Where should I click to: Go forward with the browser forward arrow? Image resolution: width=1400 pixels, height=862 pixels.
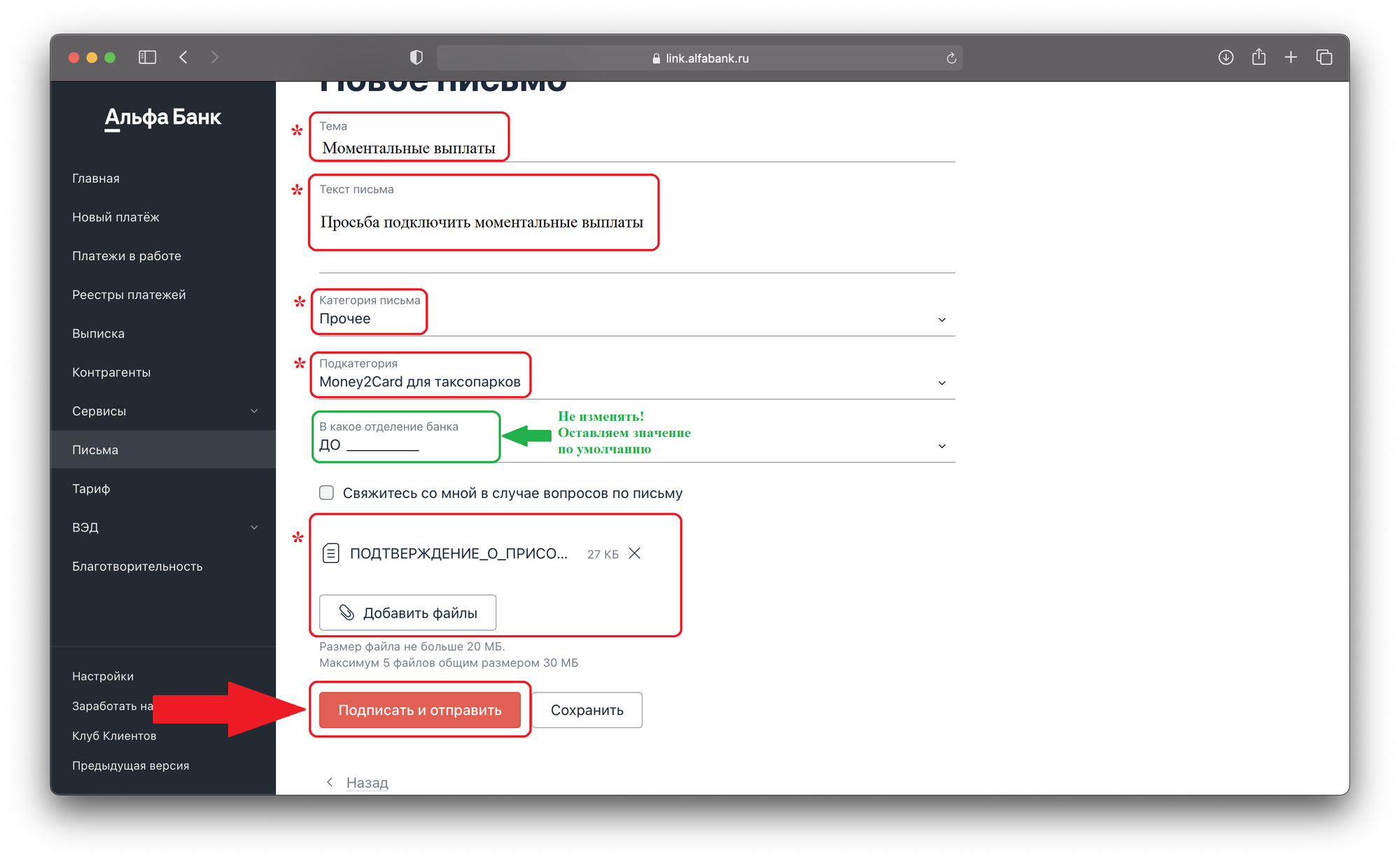215,57
